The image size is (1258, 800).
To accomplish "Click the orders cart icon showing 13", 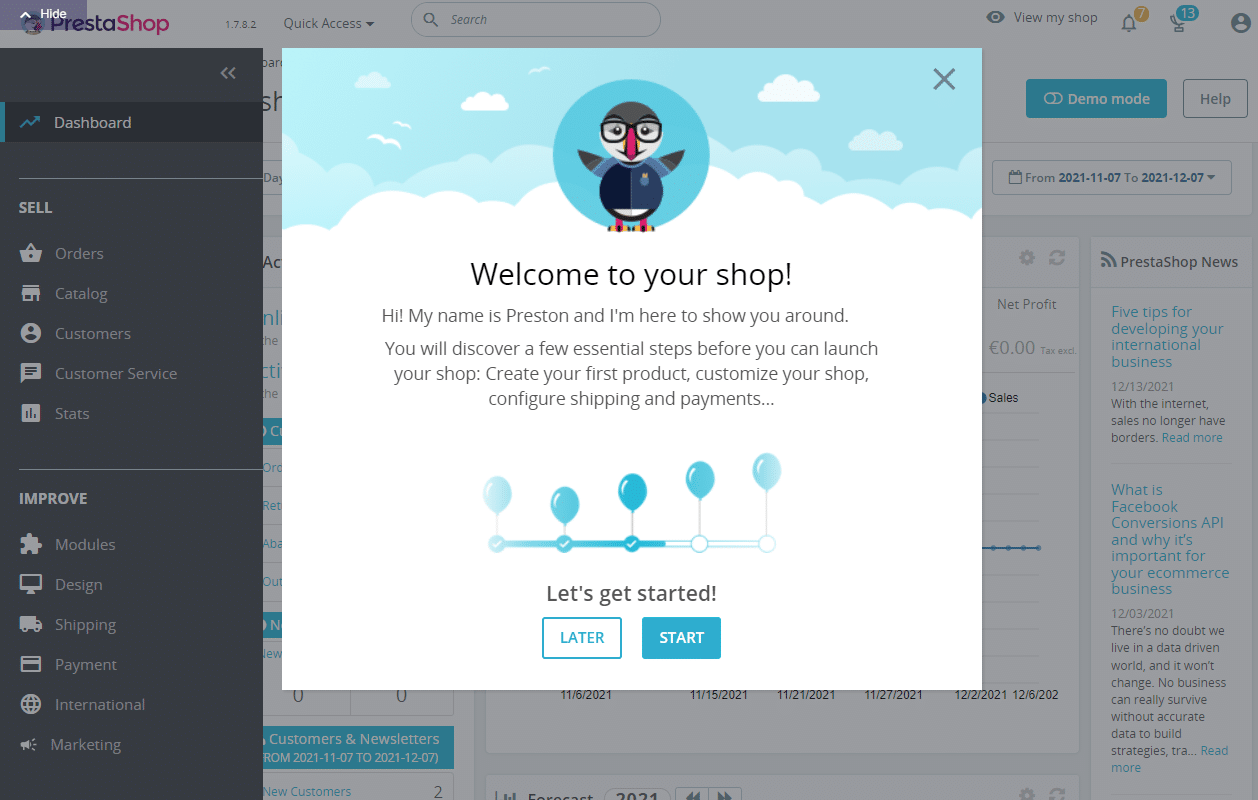I will [x=1178, y=18].
